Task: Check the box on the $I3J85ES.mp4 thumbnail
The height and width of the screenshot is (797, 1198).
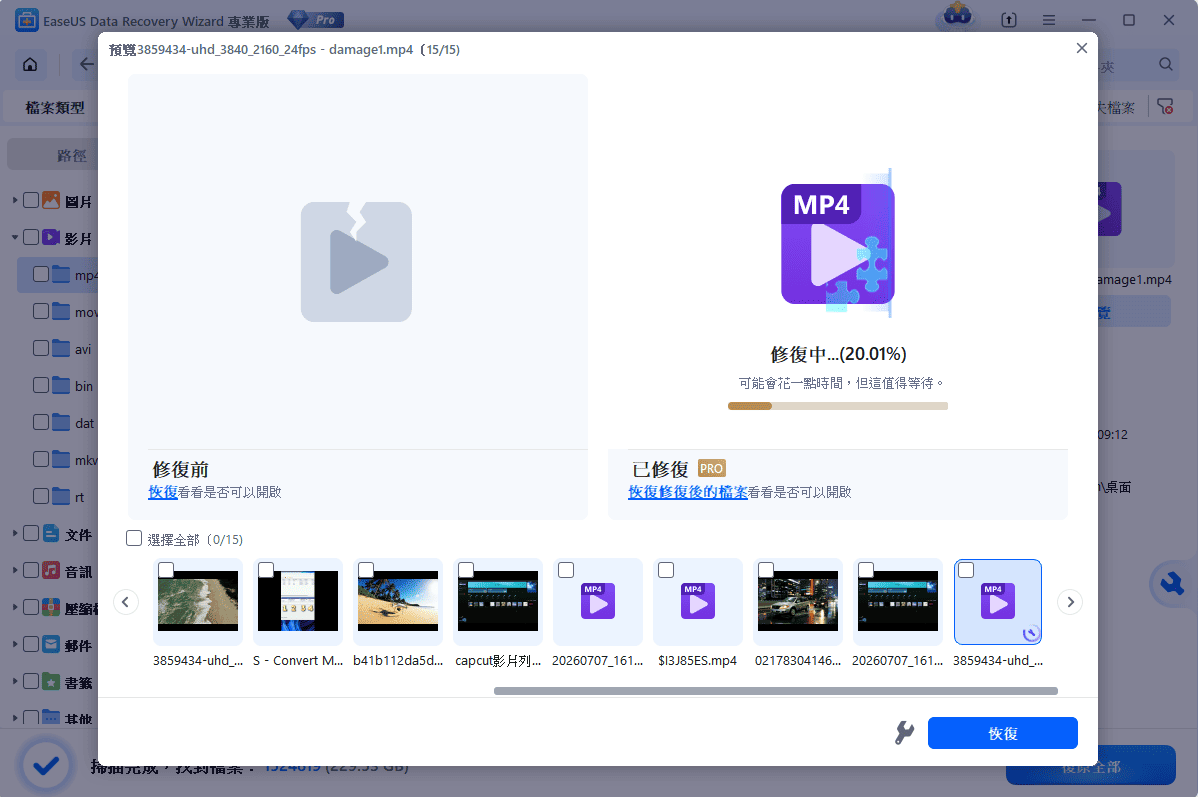Action: [666, 570]
